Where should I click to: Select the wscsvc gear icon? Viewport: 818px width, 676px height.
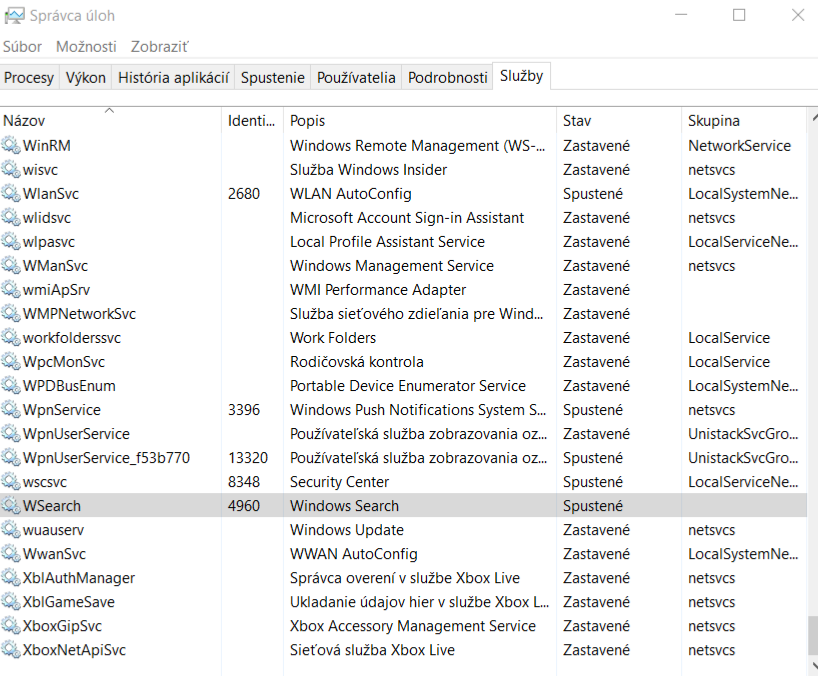click(x=10, y=481)
